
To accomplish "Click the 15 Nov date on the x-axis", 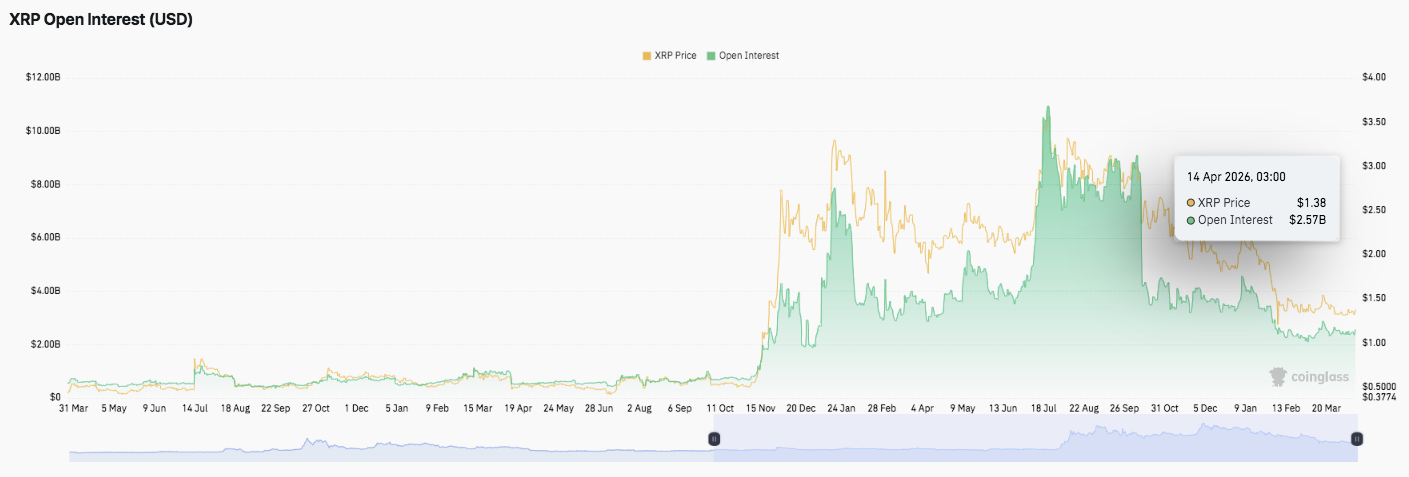I will point(761,408).
